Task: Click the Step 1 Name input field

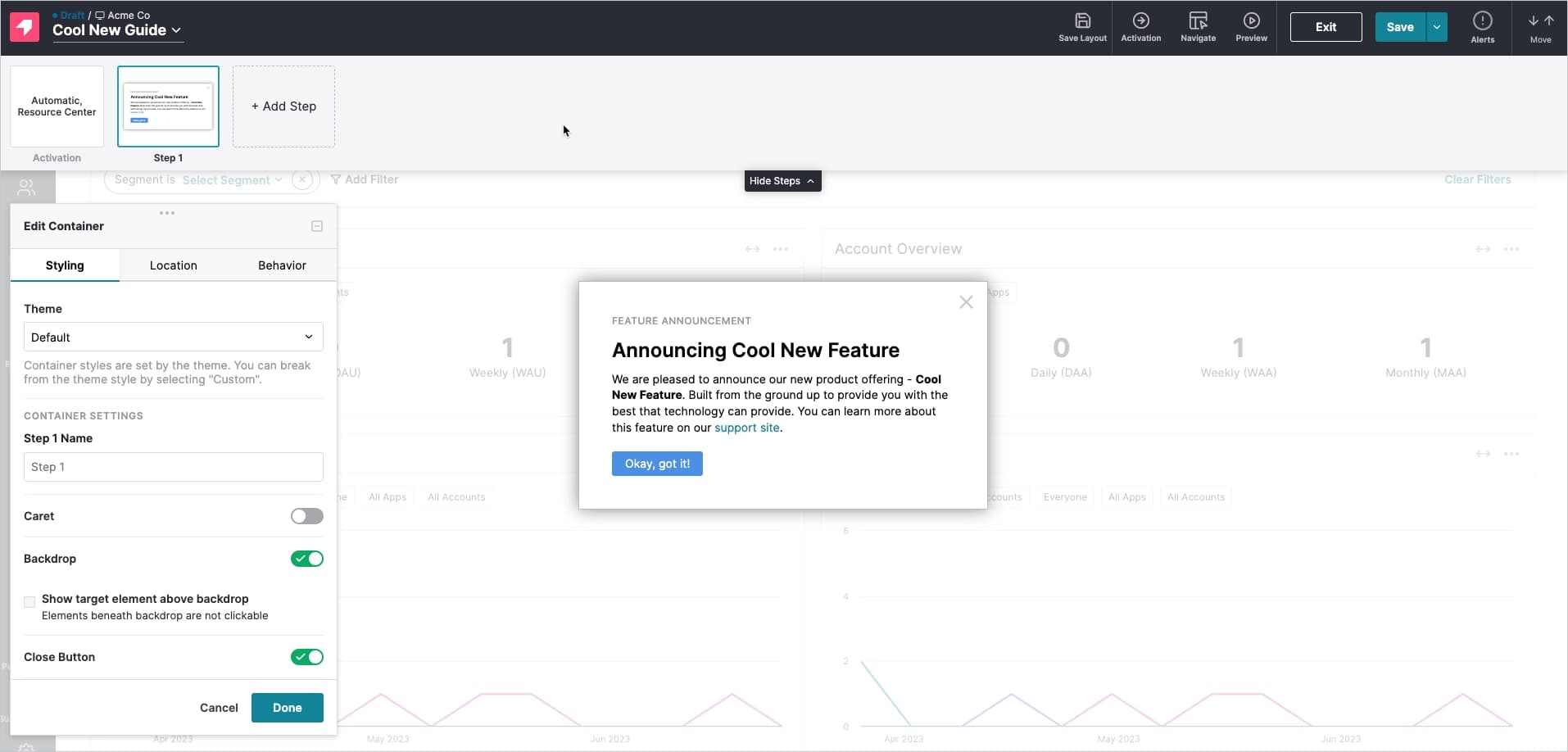Action: point(174,467)
